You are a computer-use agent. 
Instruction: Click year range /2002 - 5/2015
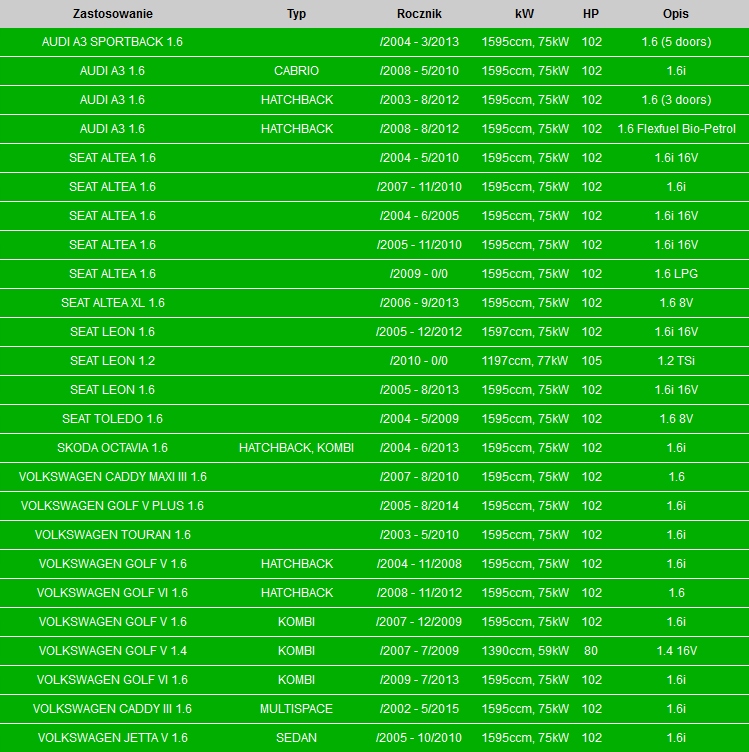coord(419,709)
